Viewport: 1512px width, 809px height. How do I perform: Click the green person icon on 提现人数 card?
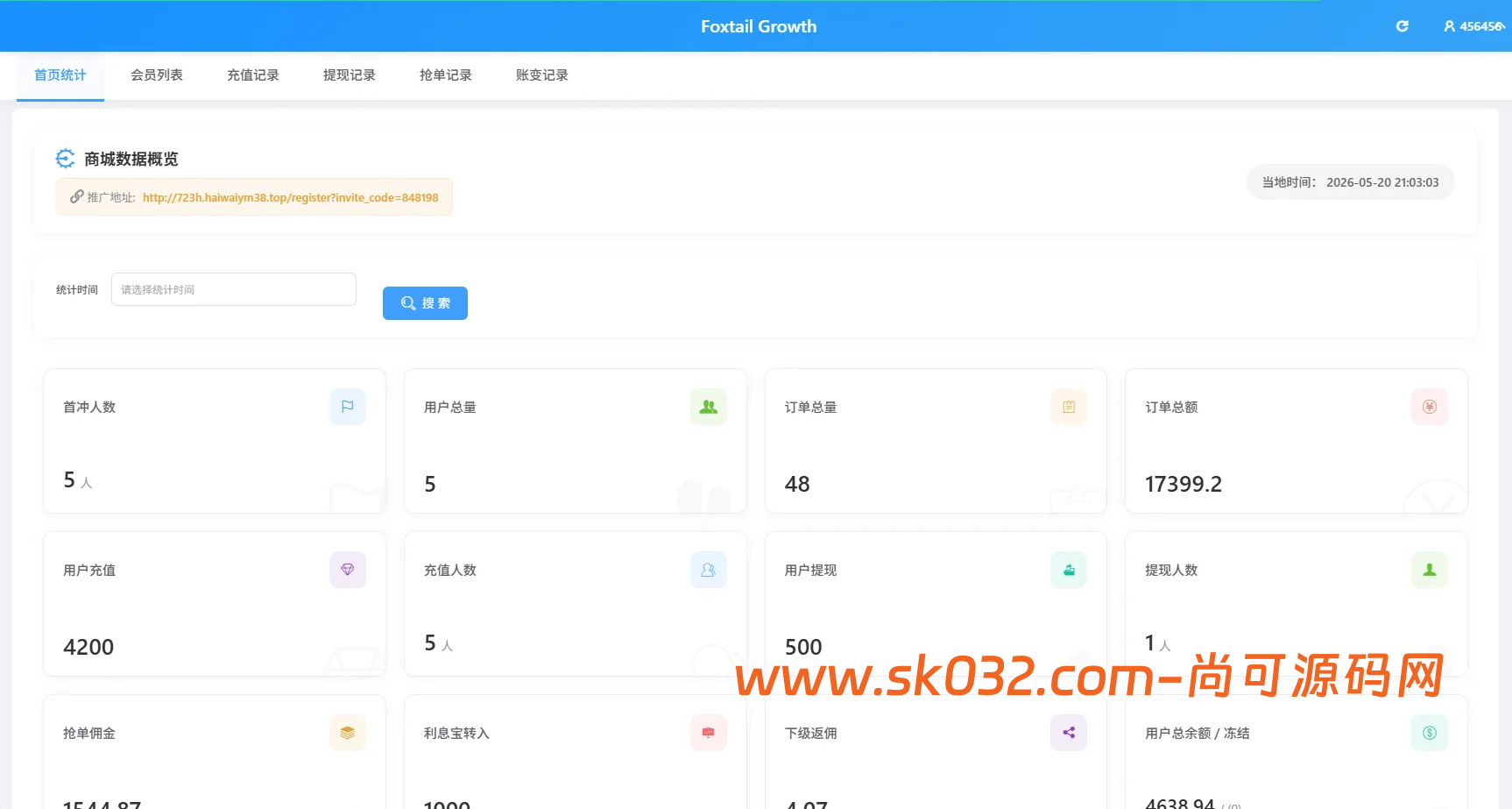coord(1430,570)
